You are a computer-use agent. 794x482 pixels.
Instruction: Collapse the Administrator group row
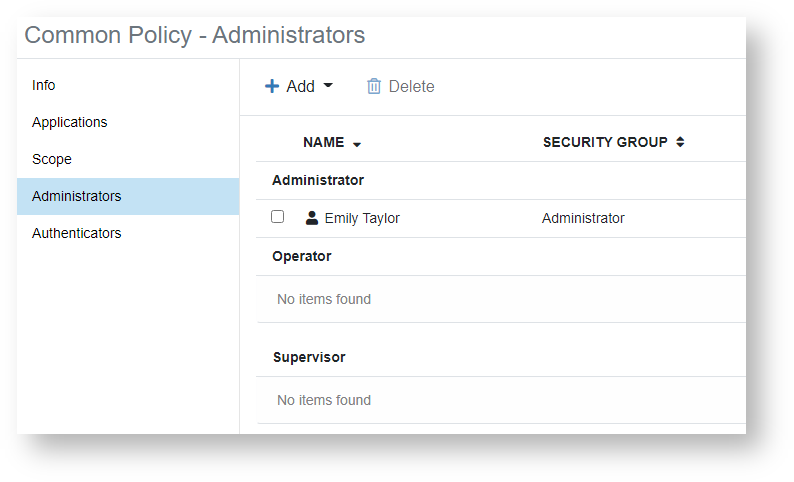pos(318,181)
